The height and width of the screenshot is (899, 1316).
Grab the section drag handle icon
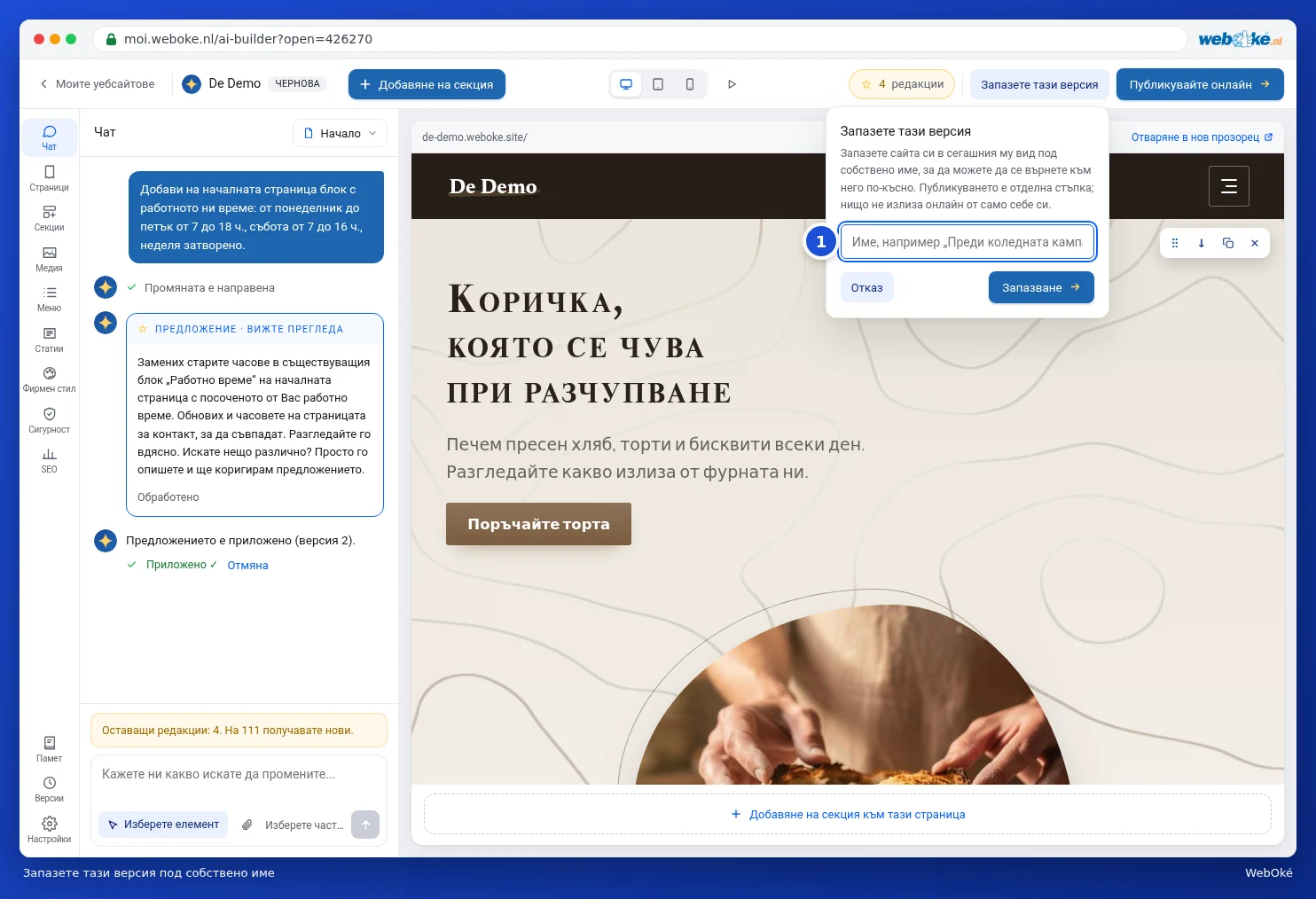pos(1175,243)
